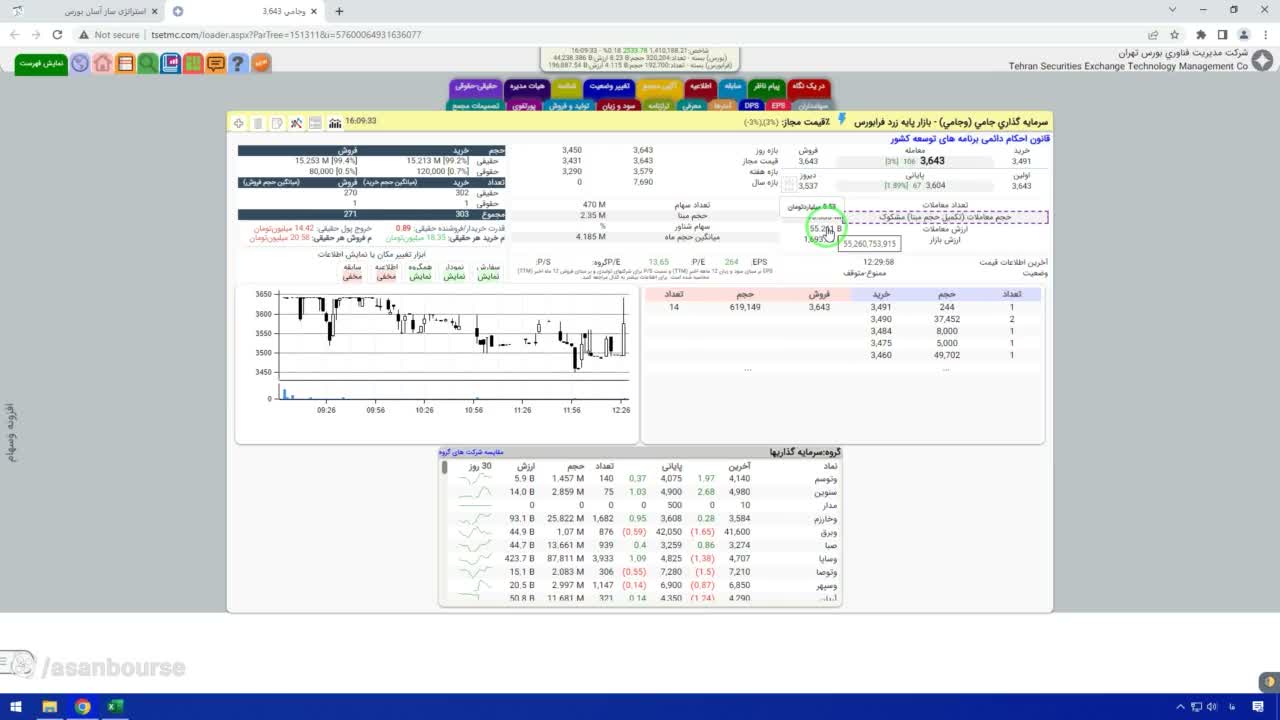Click the 30-day sparkline for وتوسم
The height and width of the screenshot is (720, 1280).
pos(474,479)
